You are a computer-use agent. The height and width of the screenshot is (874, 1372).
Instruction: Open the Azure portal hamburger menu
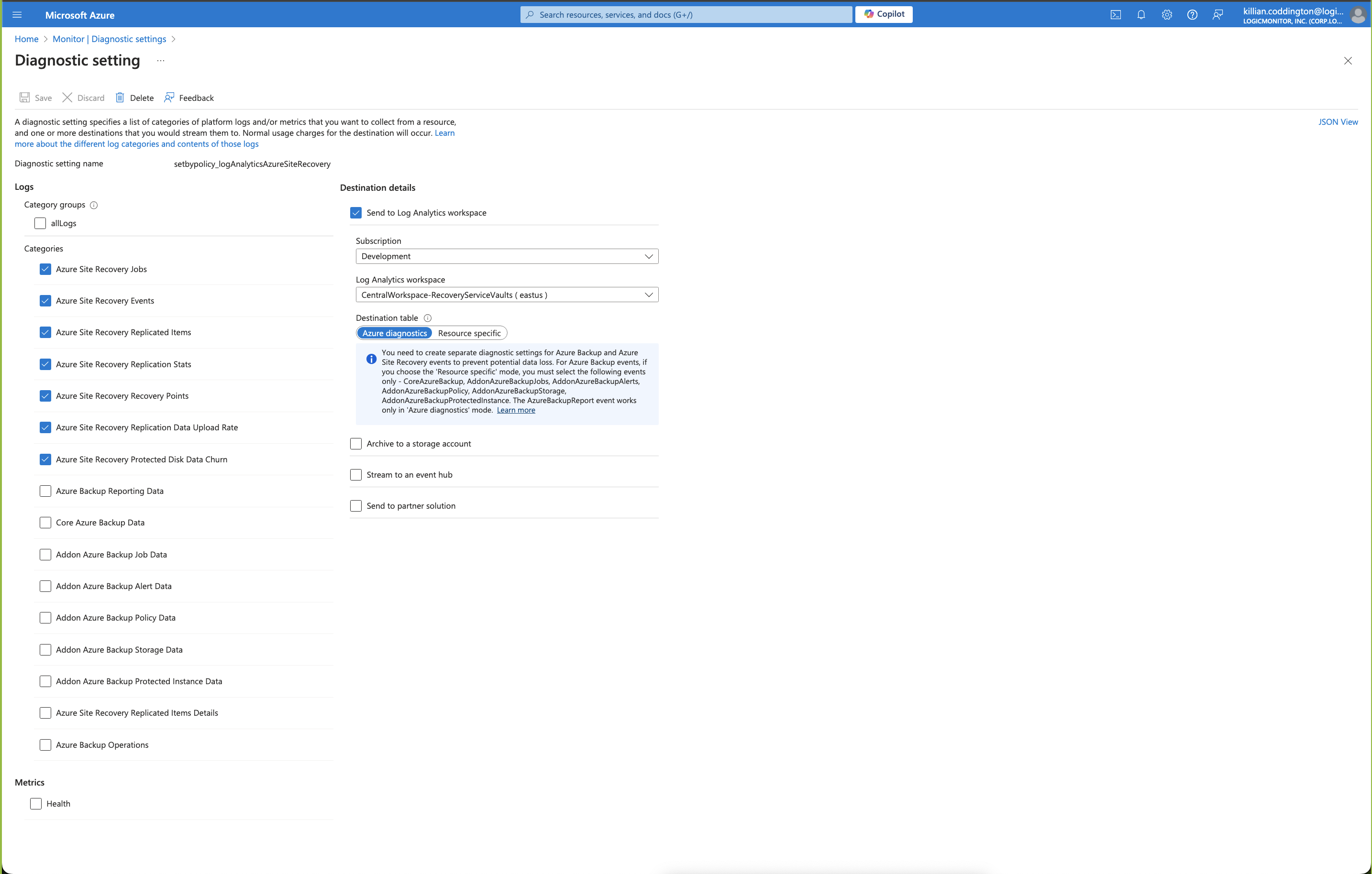click(x=17, y=15)
